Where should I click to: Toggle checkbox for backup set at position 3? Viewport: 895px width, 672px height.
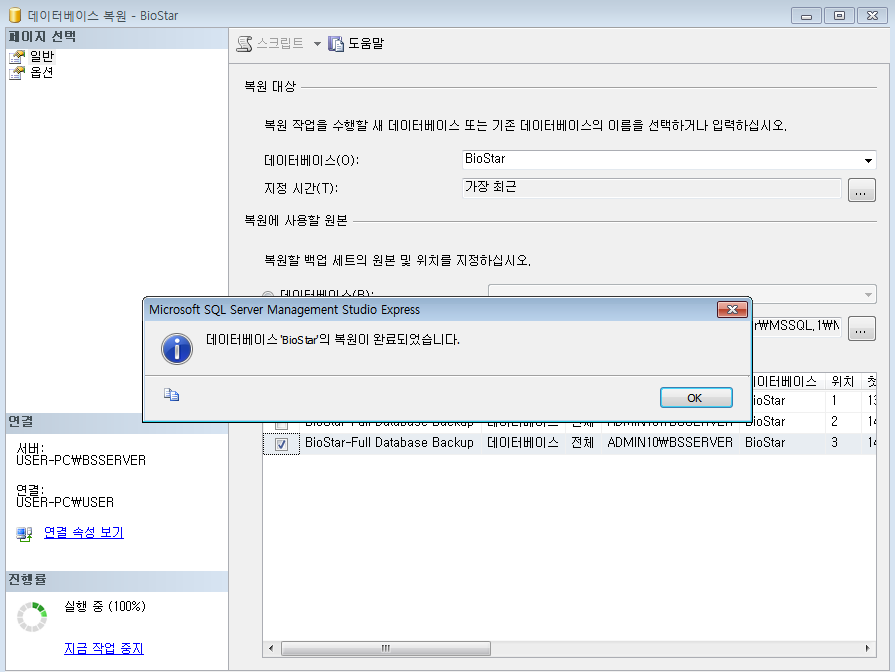coord(281,444)
